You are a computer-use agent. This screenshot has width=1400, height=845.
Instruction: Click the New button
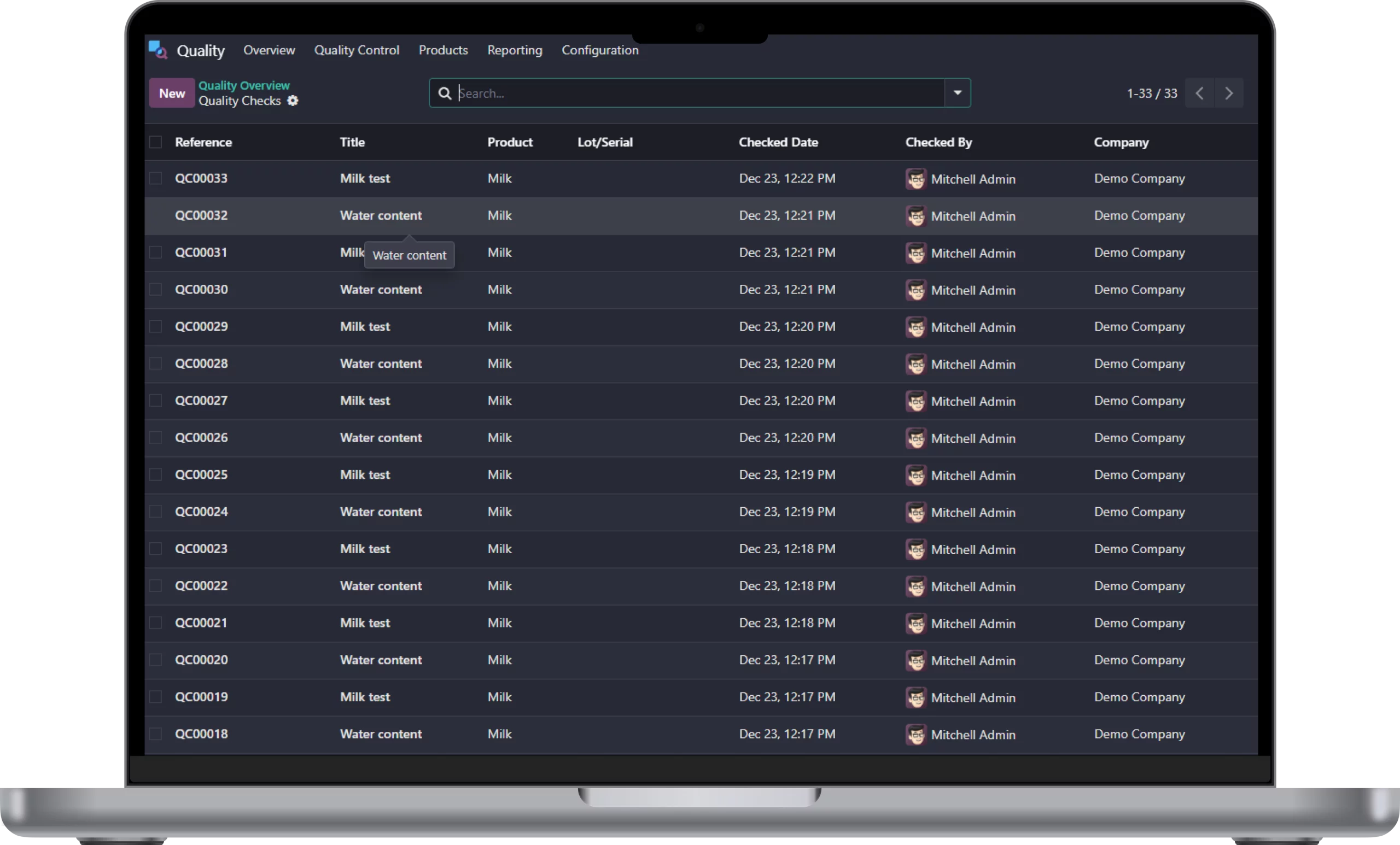(172, 93)
